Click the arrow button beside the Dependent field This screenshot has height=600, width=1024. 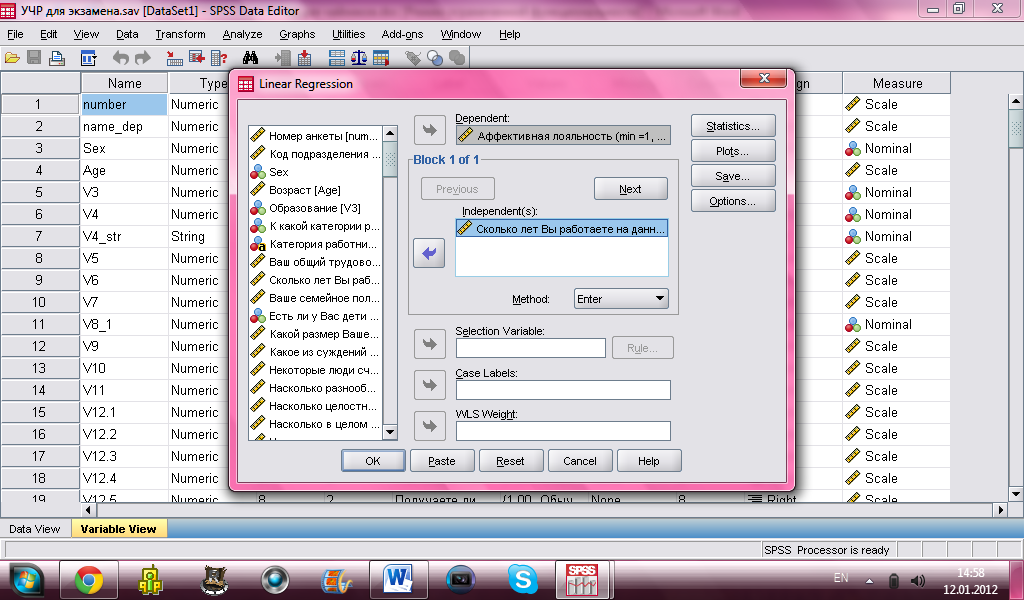(430, 130)
